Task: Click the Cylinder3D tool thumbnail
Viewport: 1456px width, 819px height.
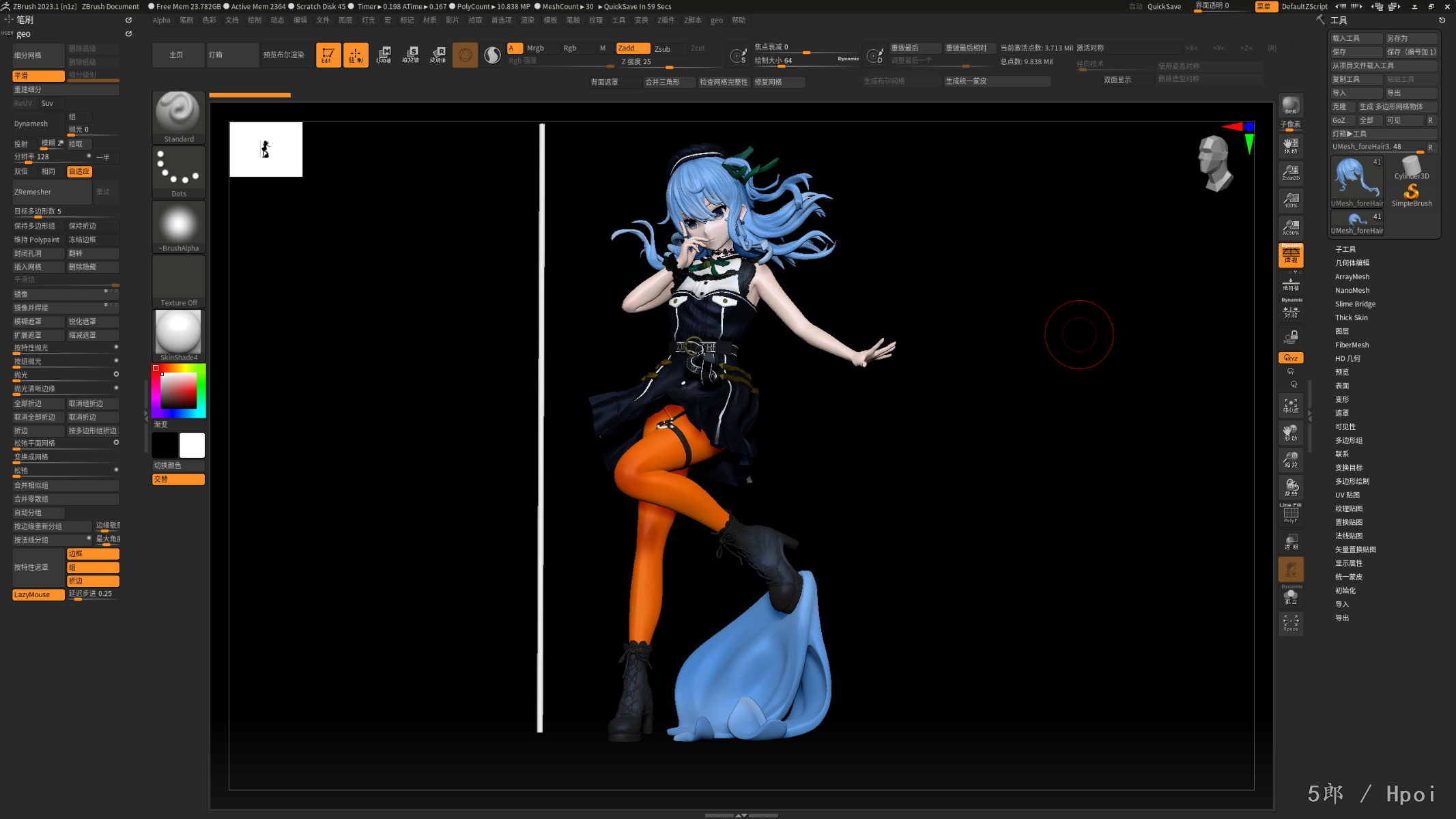Action: [x=1412, y=168]
